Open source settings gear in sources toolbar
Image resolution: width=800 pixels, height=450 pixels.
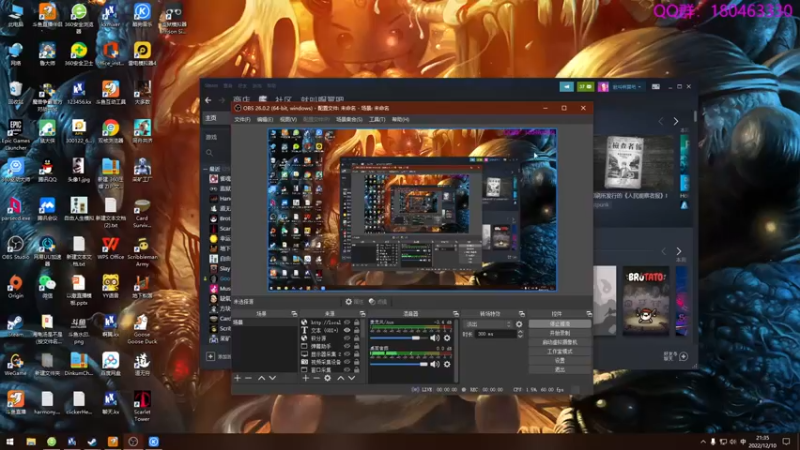328,378
